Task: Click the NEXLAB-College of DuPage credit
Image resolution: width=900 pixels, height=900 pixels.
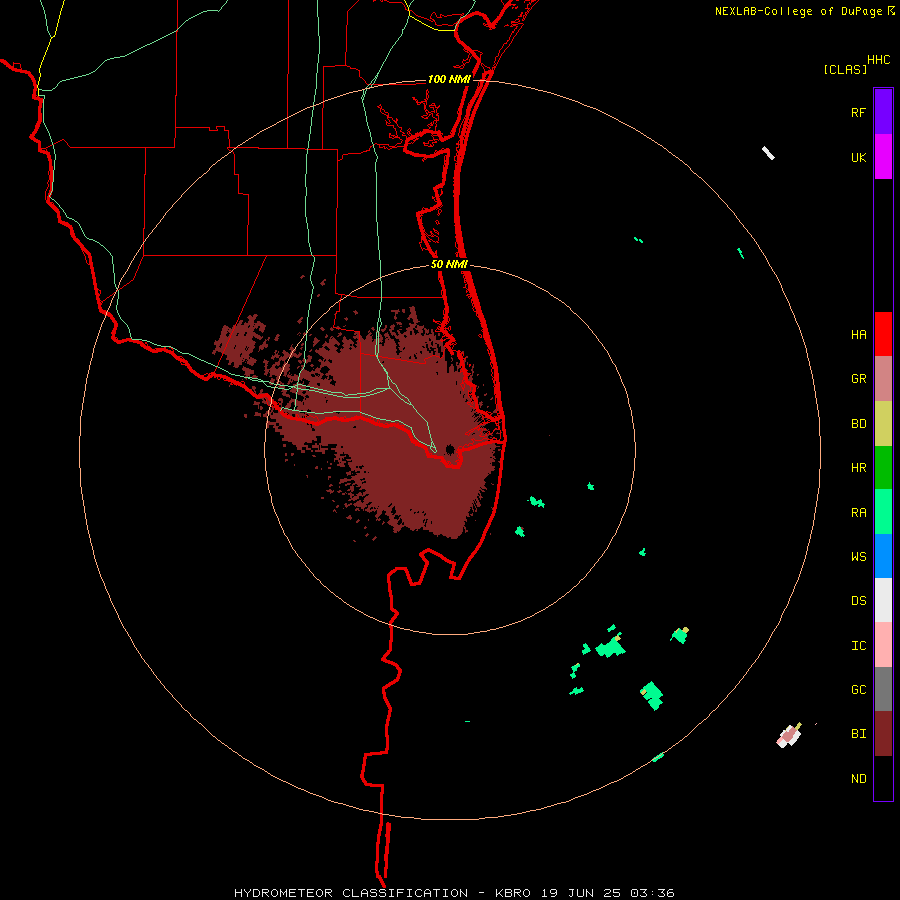Action: pyautogui.click(x=798, y=11)
